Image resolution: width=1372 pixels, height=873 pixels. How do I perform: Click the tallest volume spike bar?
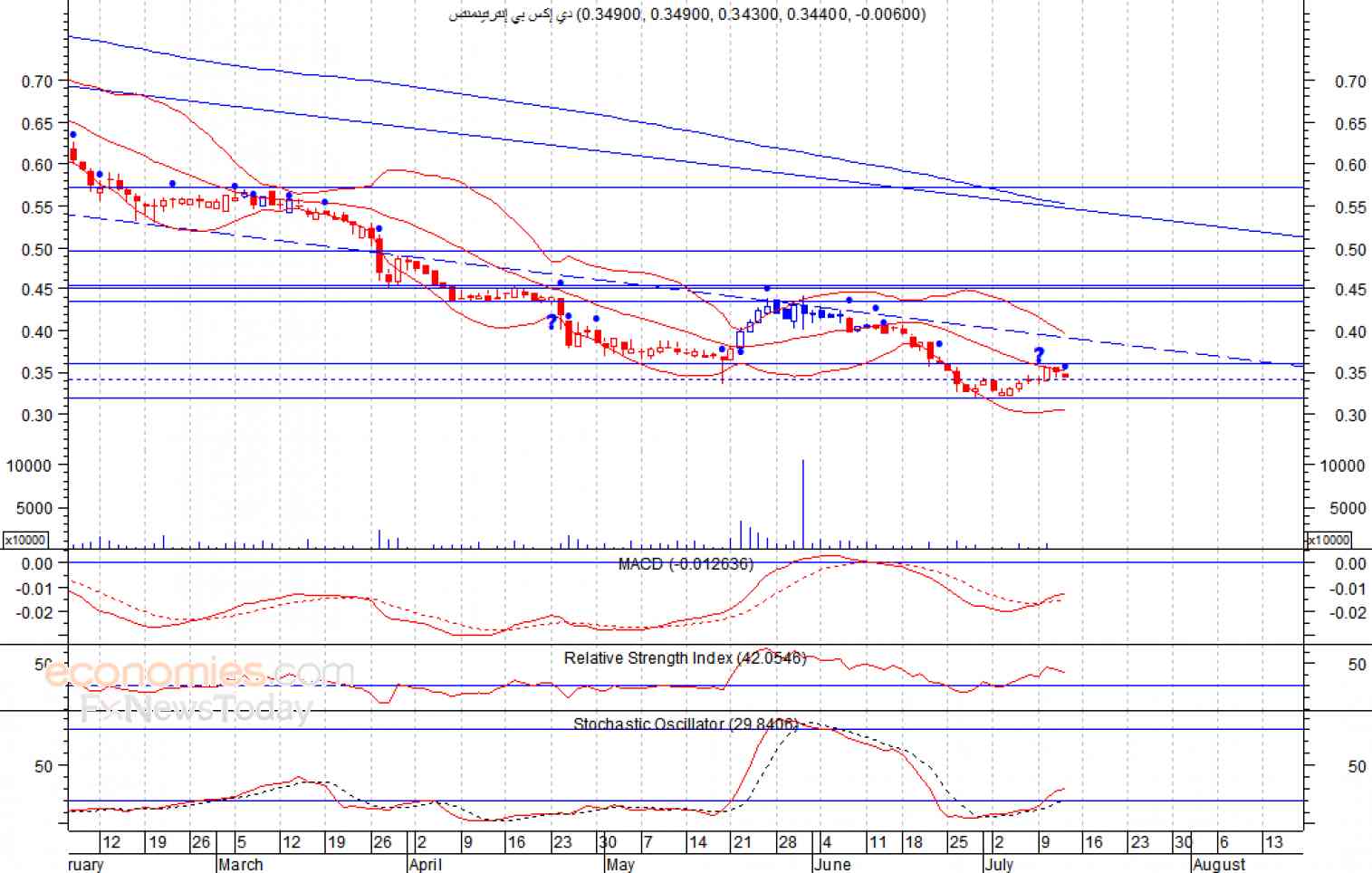(x=802, y=504)
